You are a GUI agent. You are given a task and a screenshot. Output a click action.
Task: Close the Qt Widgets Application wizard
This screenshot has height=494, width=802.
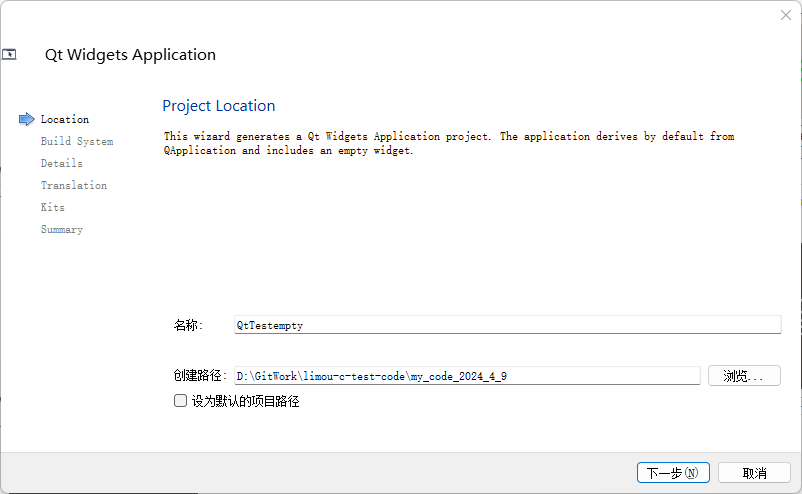point(785,15)
